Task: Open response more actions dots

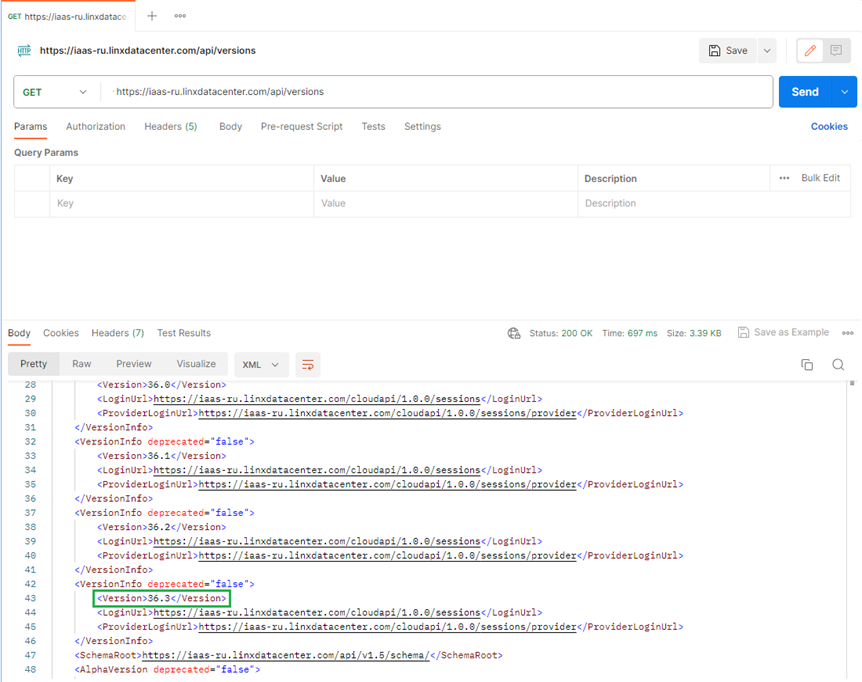Action: pos(848,333)
